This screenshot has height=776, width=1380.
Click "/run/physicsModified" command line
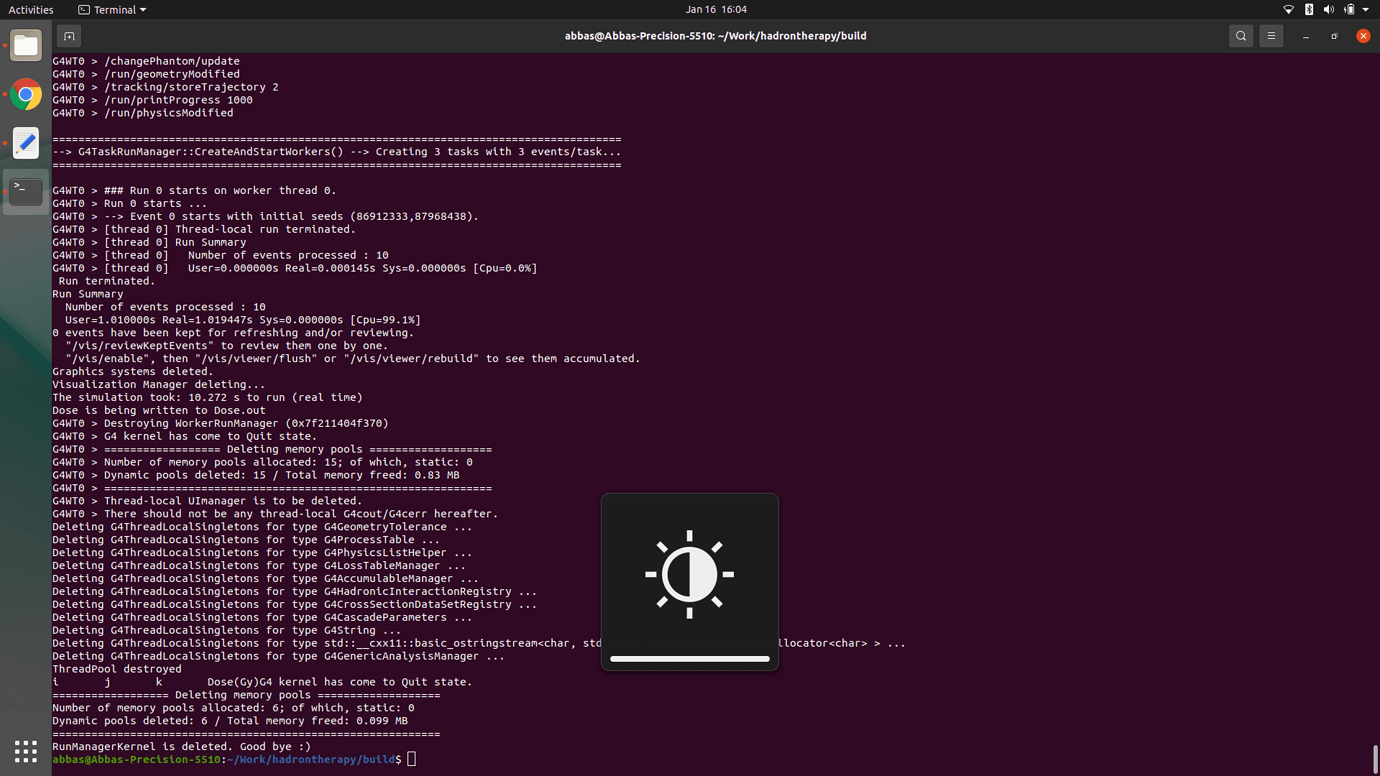click(142, 113)
